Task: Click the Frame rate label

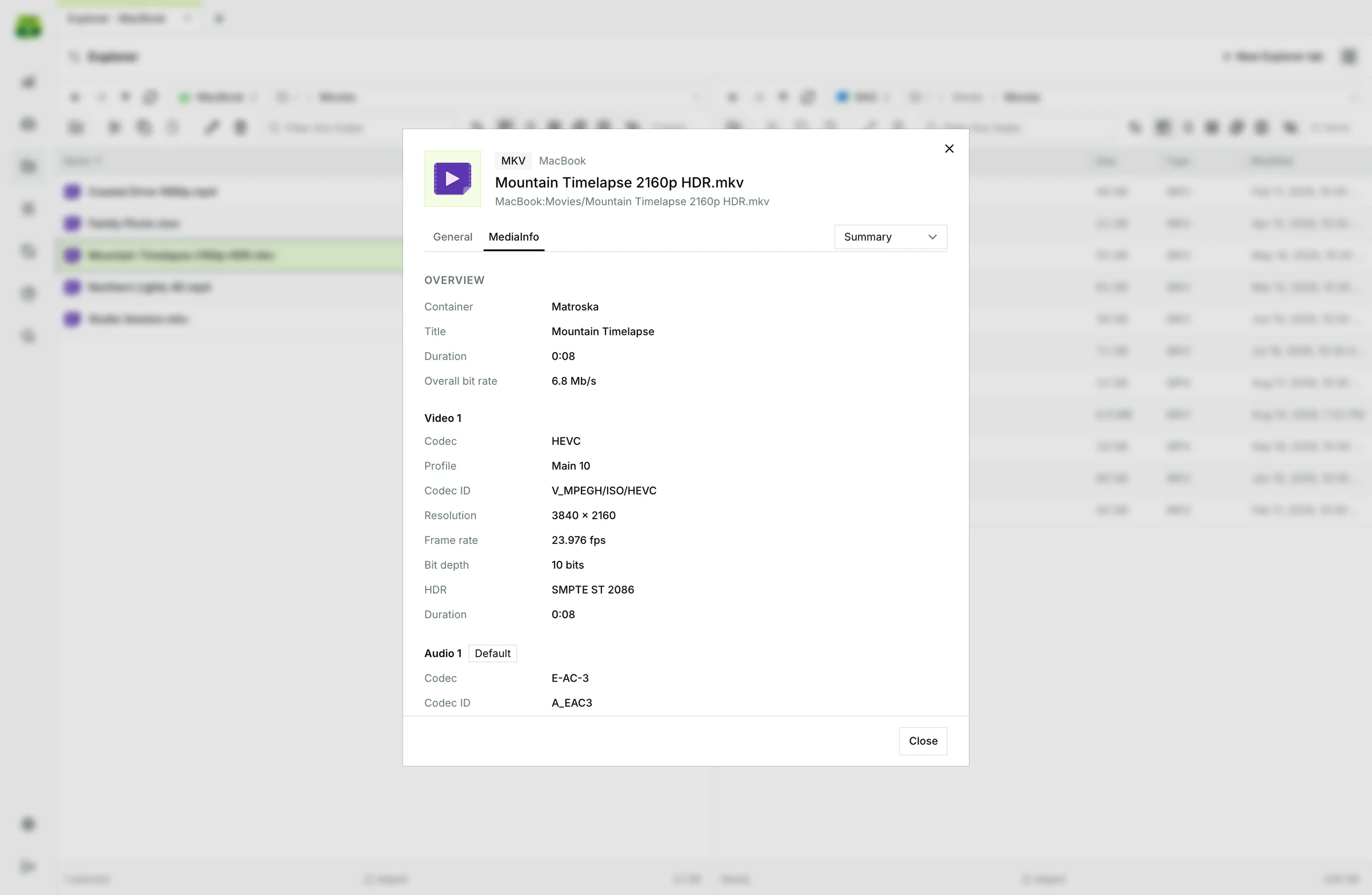Action: click(x=451, y=540)
